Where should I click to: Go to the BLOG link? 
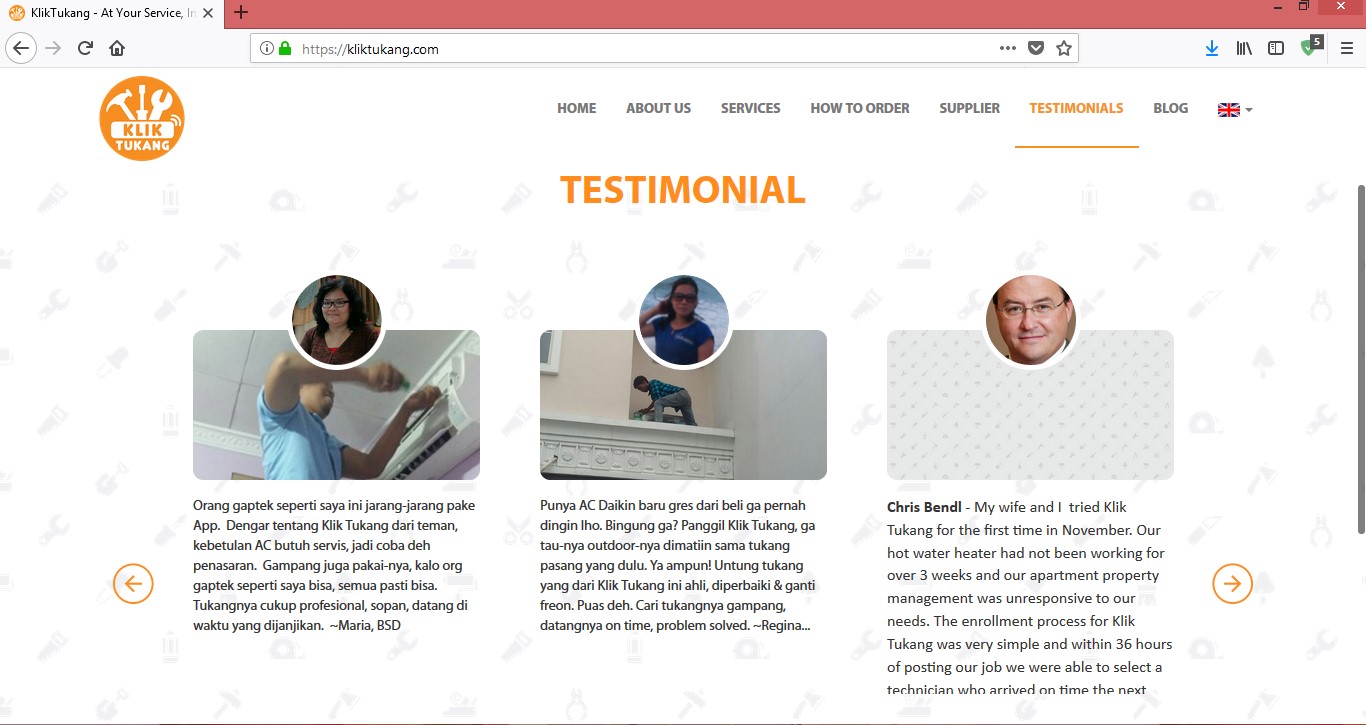(x=1170, y=108)
